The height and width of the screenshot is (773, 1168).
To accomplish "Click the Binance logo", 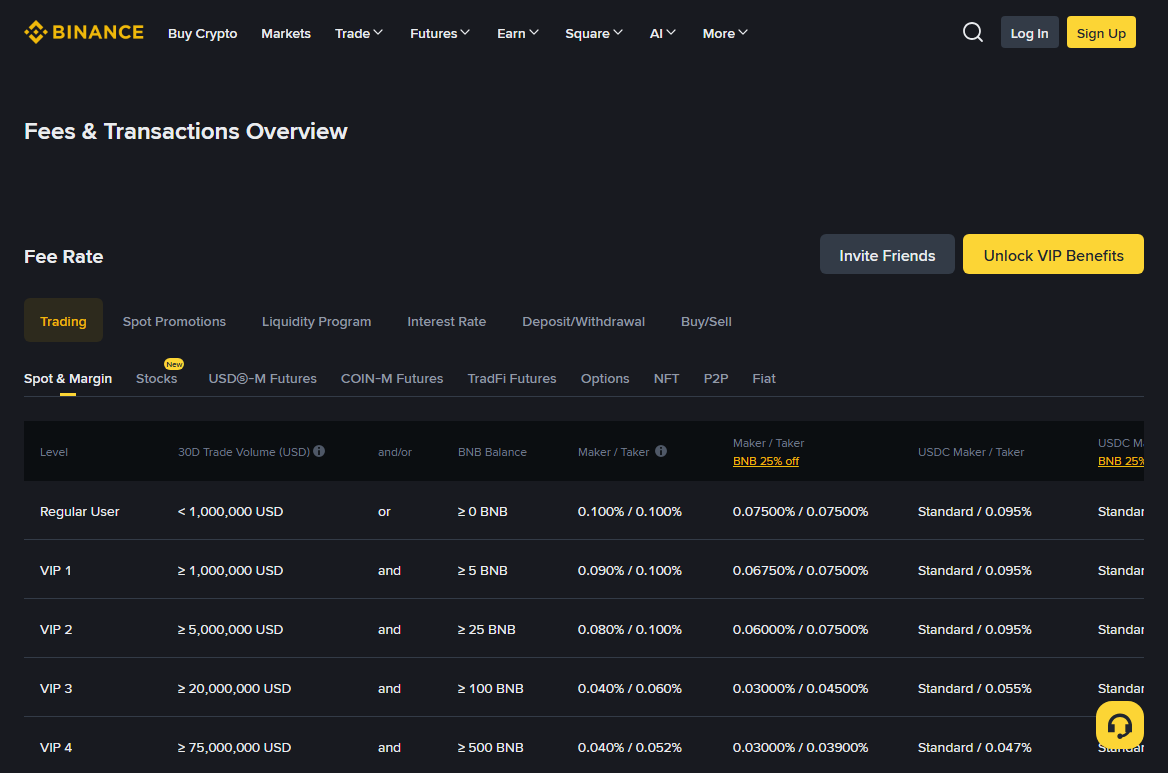I will 83,33.
